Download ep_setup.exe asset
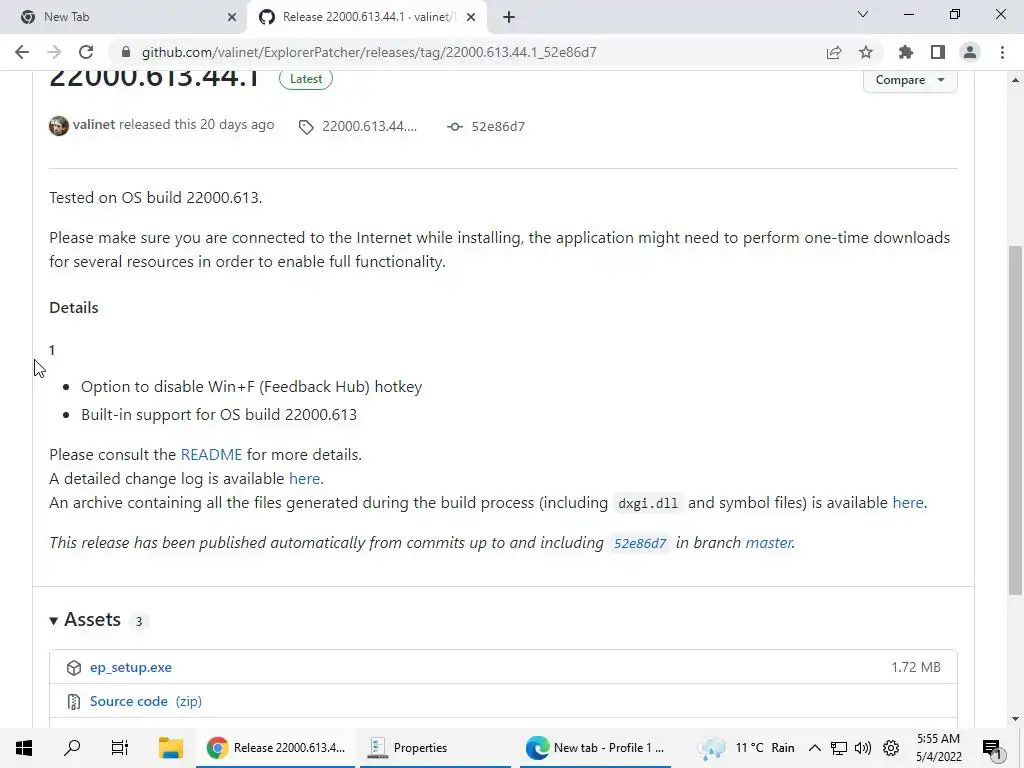1024x768 pixels. click(131, 667)
